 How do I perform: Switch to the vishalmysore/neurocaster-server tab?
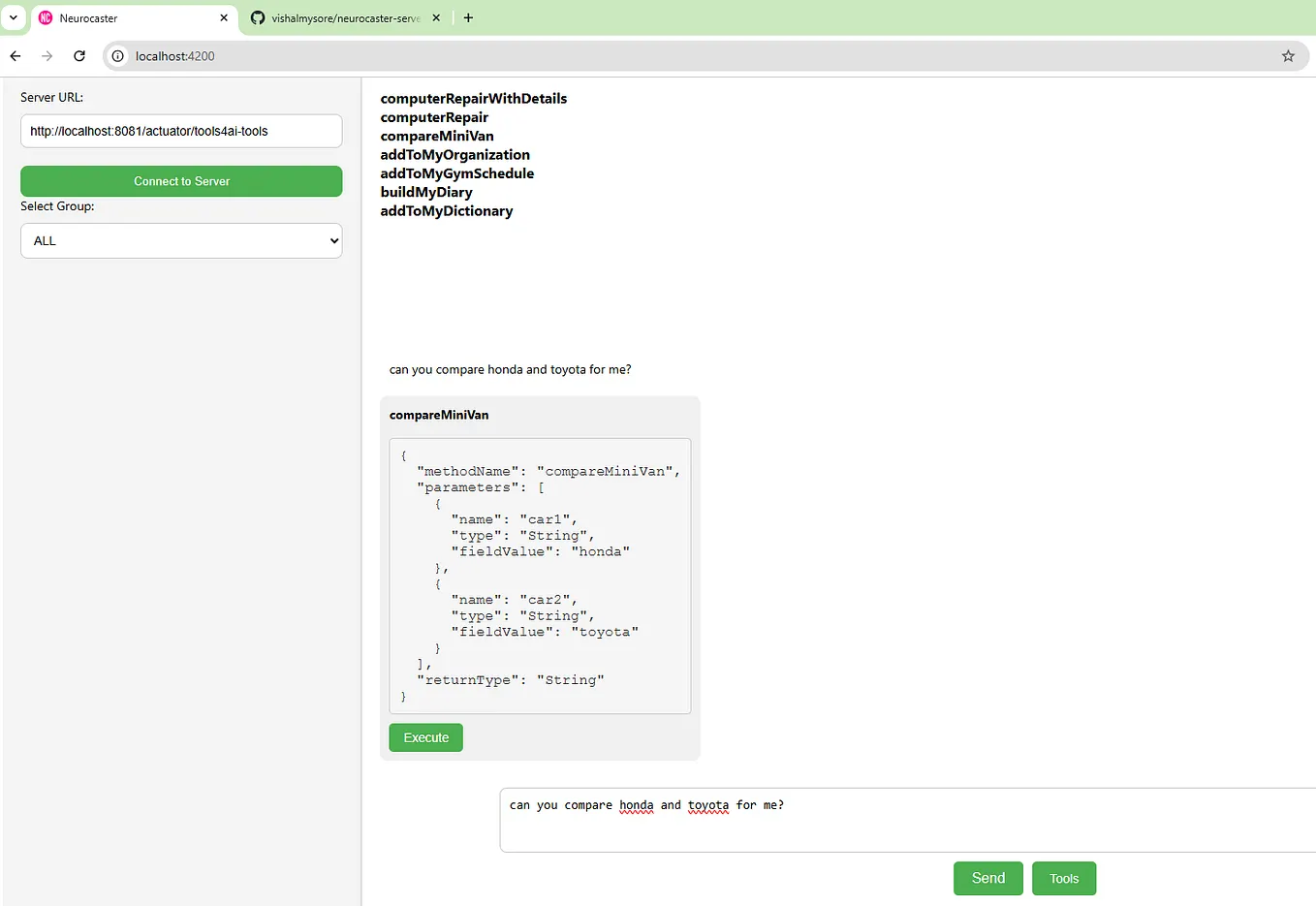pos(339,17)
